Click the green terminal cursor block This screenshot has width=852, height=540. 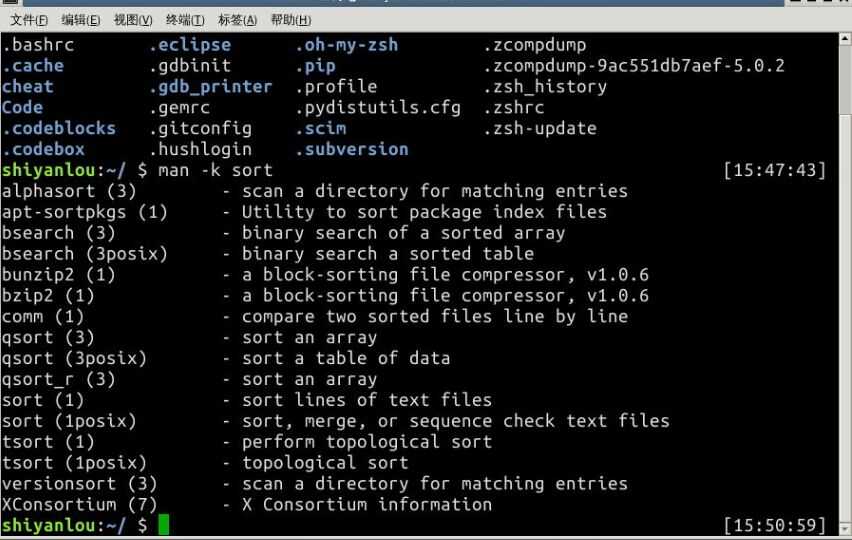(163, 525)
